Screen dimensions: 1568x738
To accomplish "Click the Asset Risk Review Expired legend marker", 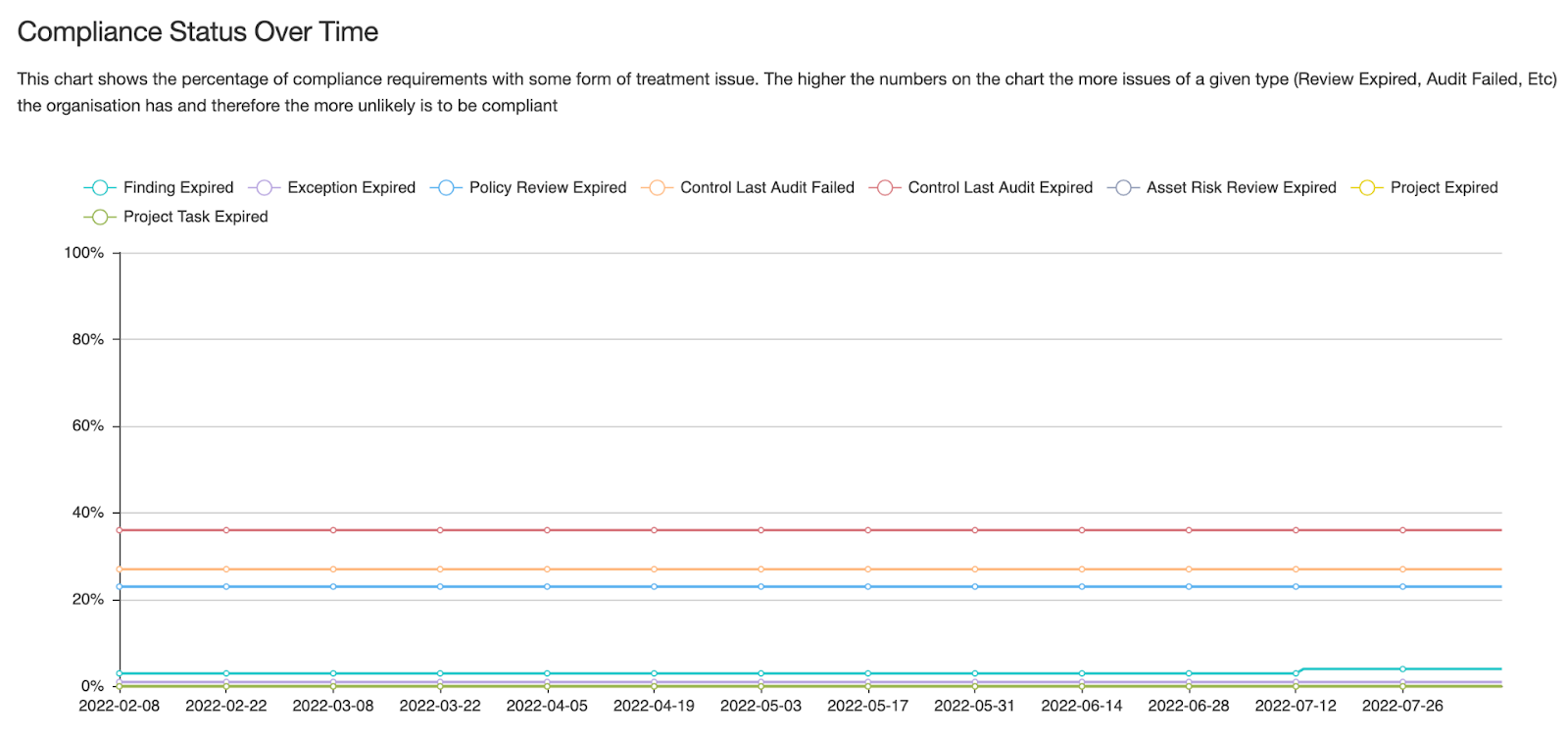I will [x=1123, y=187].
